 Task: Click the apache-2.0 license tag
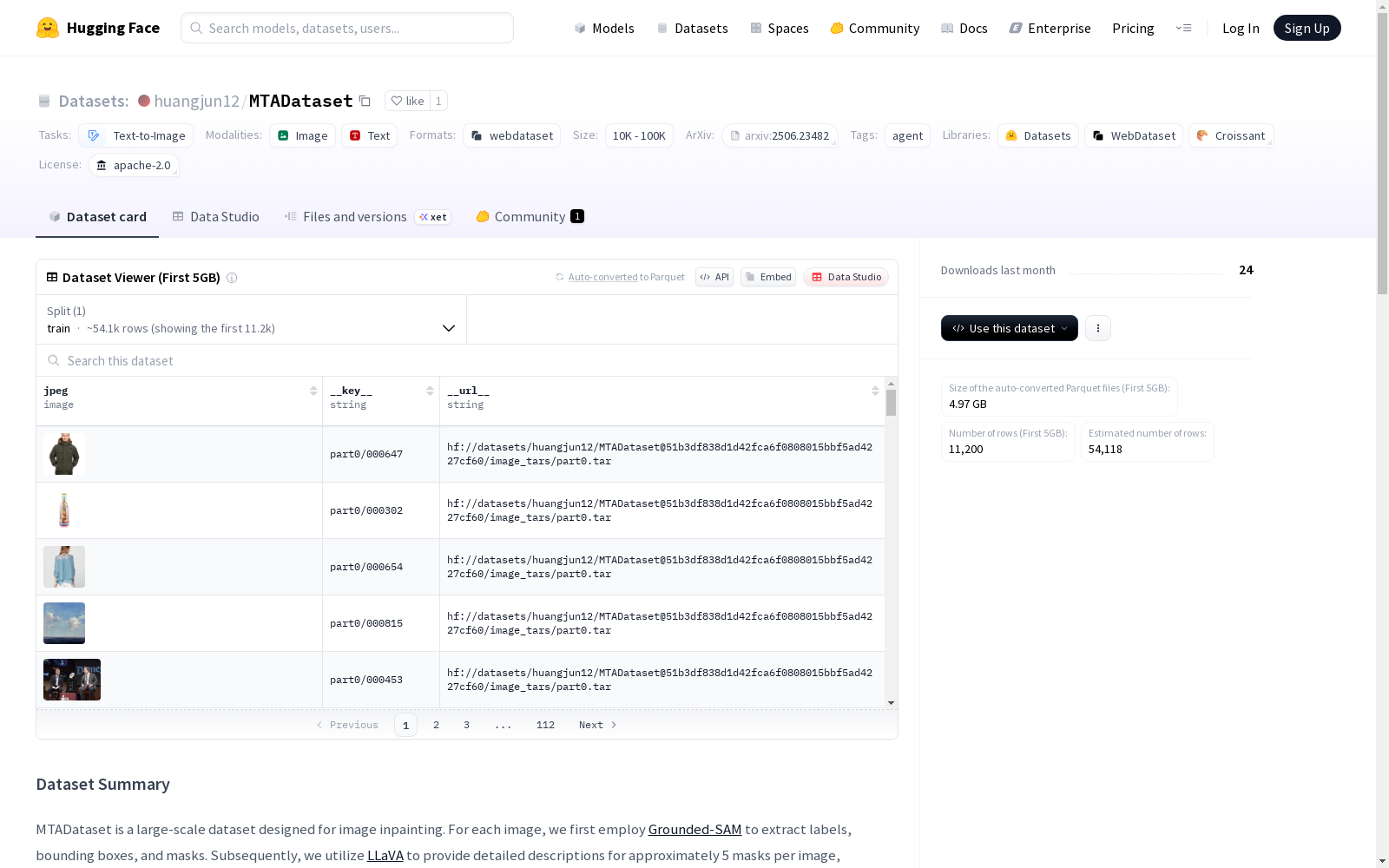pyautogui.click(x=134, y=165)
